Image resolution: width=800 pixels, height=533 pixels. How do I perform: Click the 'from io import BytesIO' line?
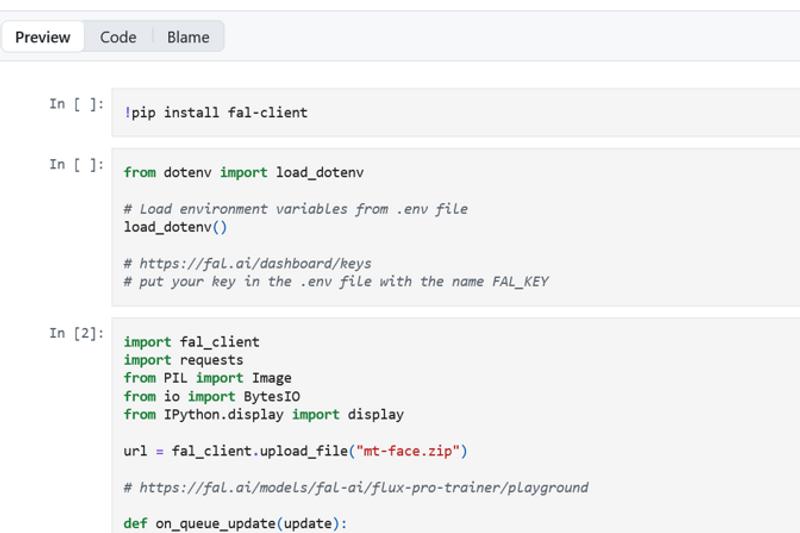point(211,396)
